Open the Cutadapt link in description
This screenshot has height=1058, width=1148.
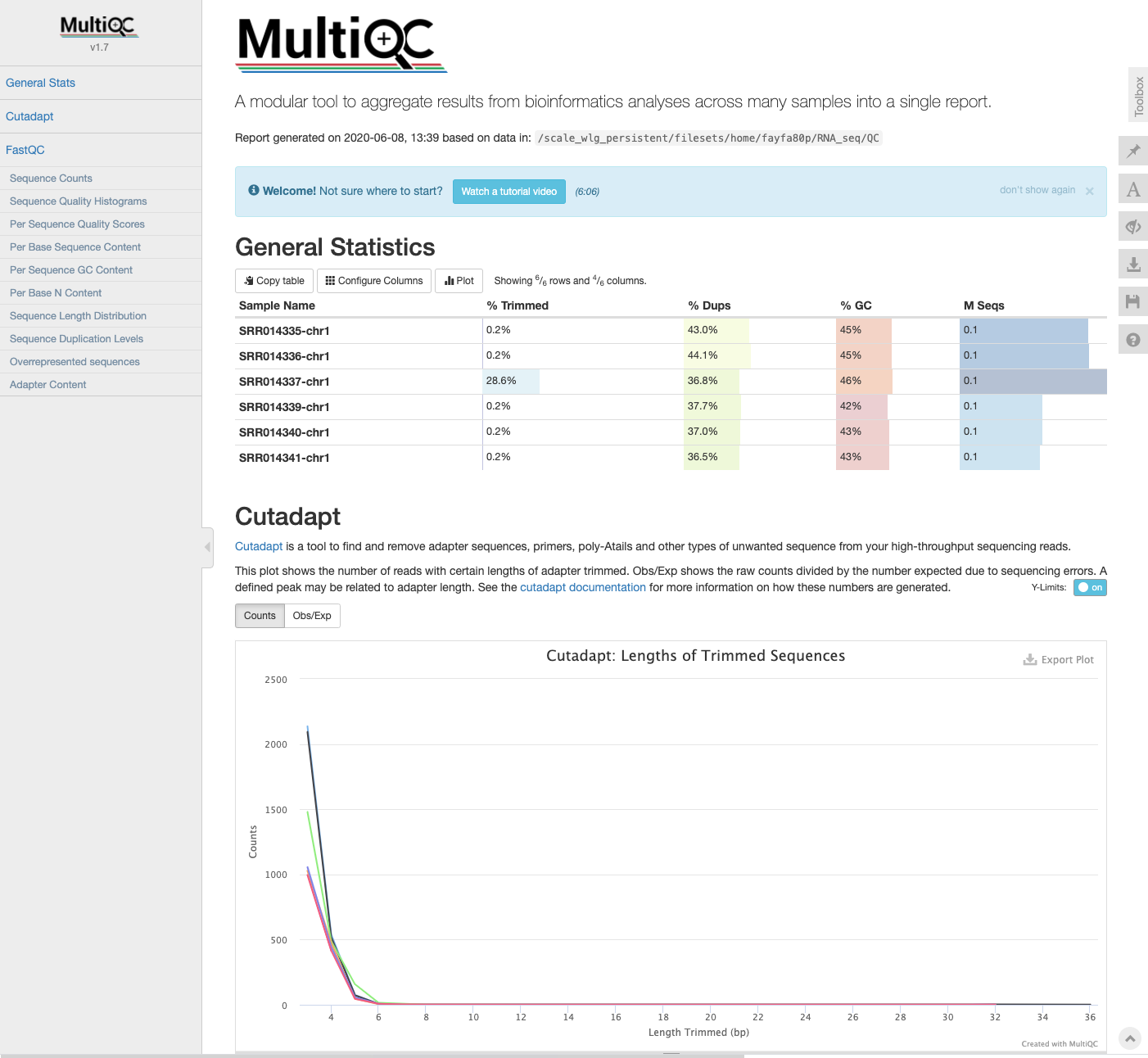(x=259, y=546)
